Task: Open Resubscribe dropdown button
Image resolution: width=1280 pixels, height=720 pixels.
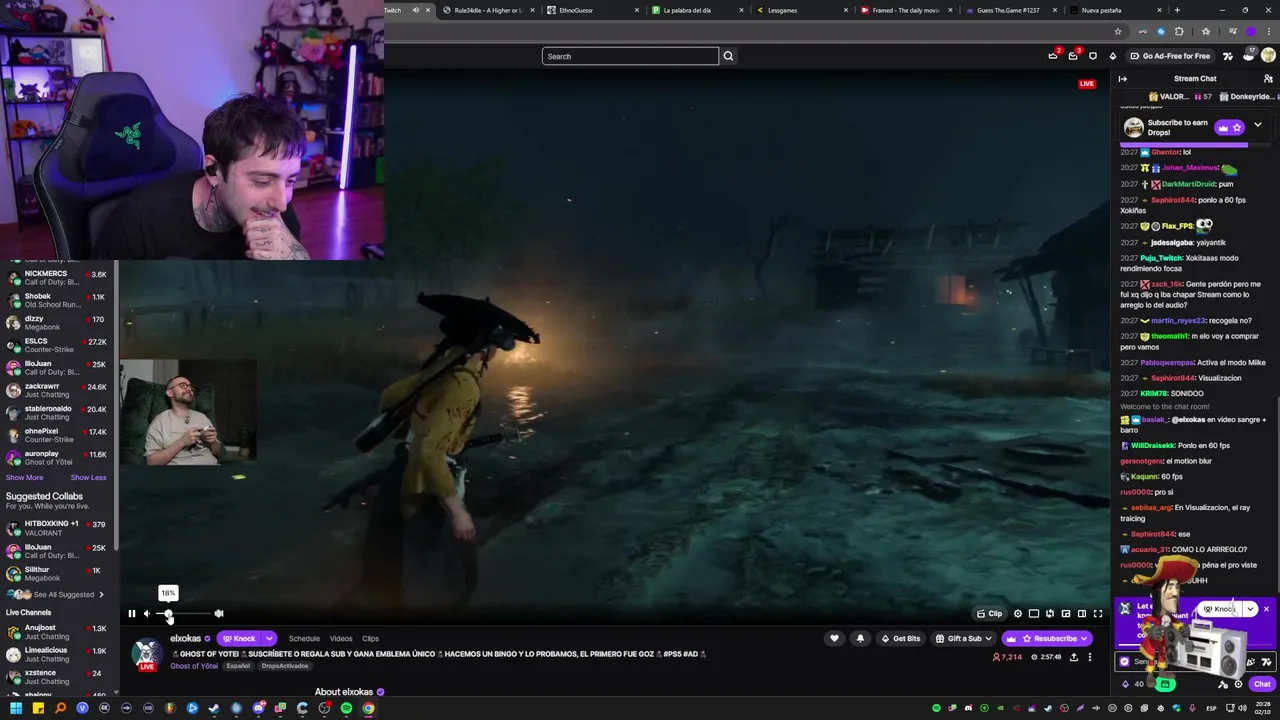Action: pyautogui.click(x=1048, y=638)
